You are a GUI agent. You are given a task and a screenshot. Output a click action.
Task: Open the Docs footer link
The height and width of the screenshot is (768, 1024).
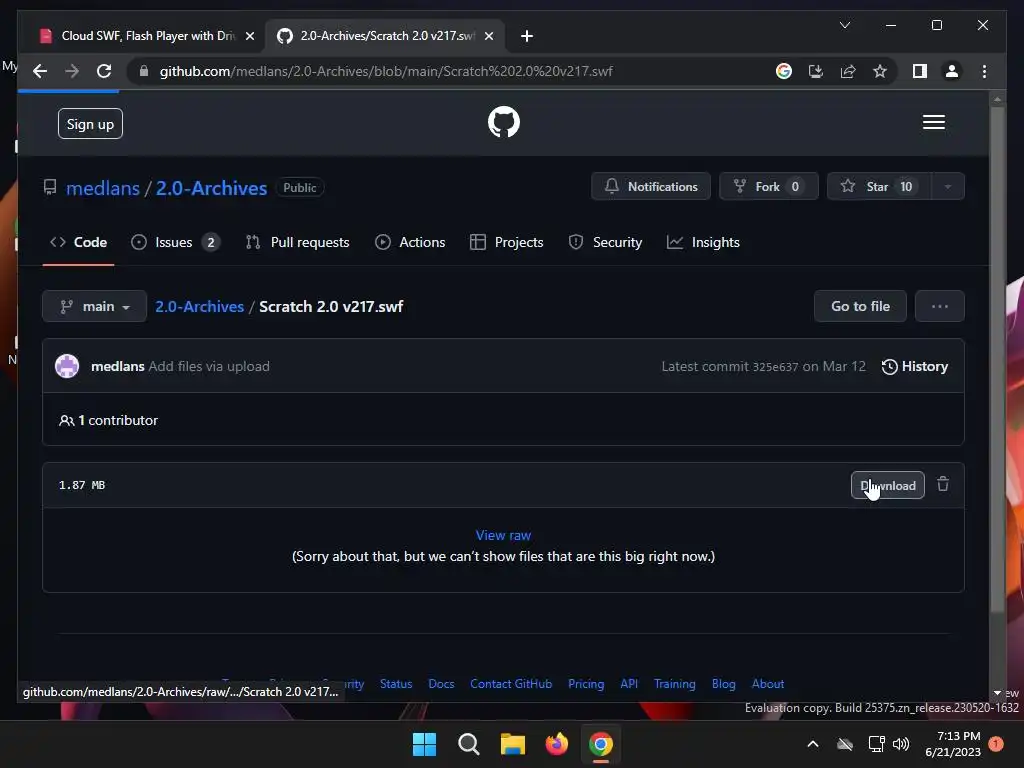[441, 684]
